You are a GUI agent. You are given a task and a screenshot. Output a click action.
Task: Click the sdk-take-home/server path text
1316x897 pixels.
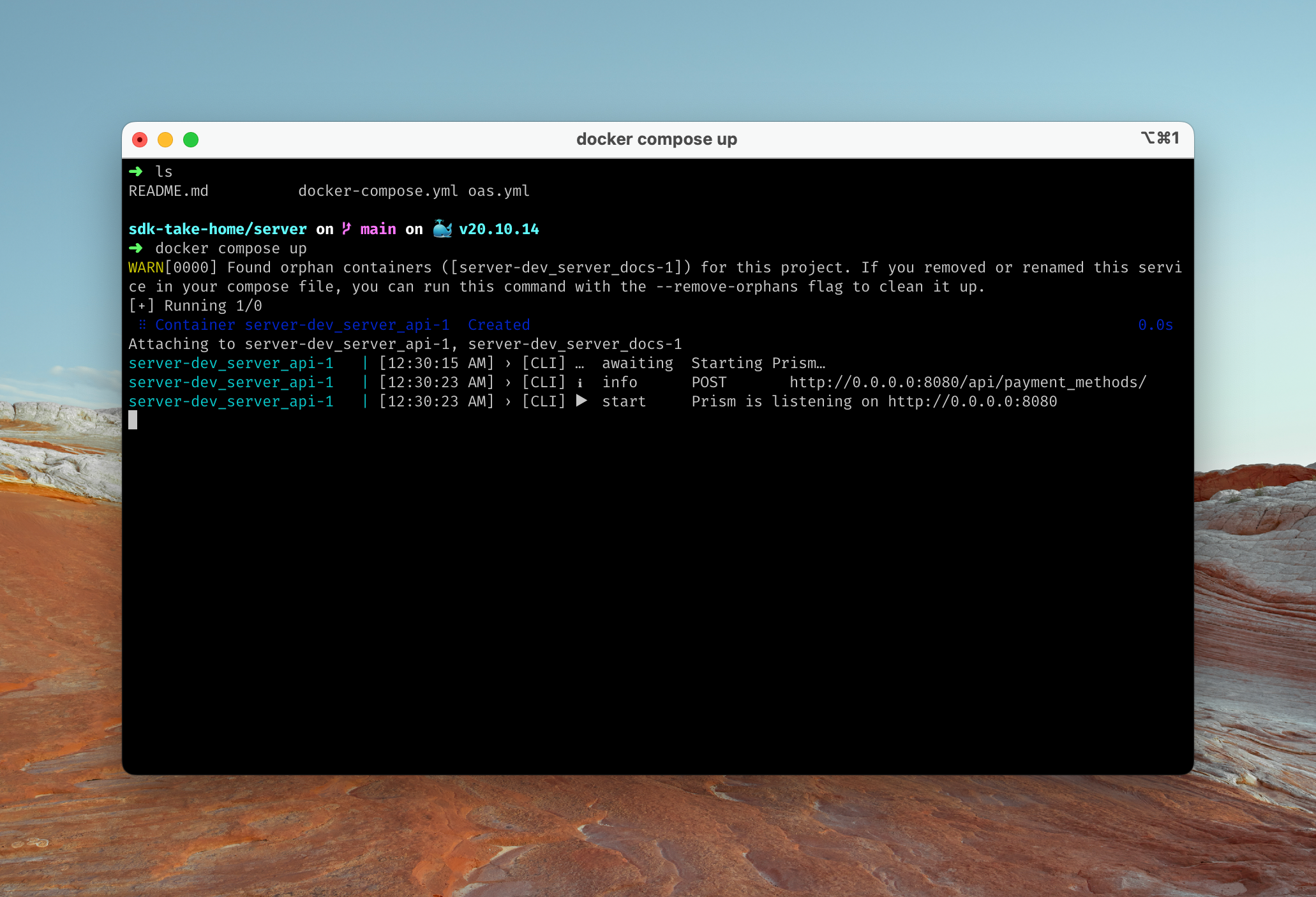[x=218, y=229]
